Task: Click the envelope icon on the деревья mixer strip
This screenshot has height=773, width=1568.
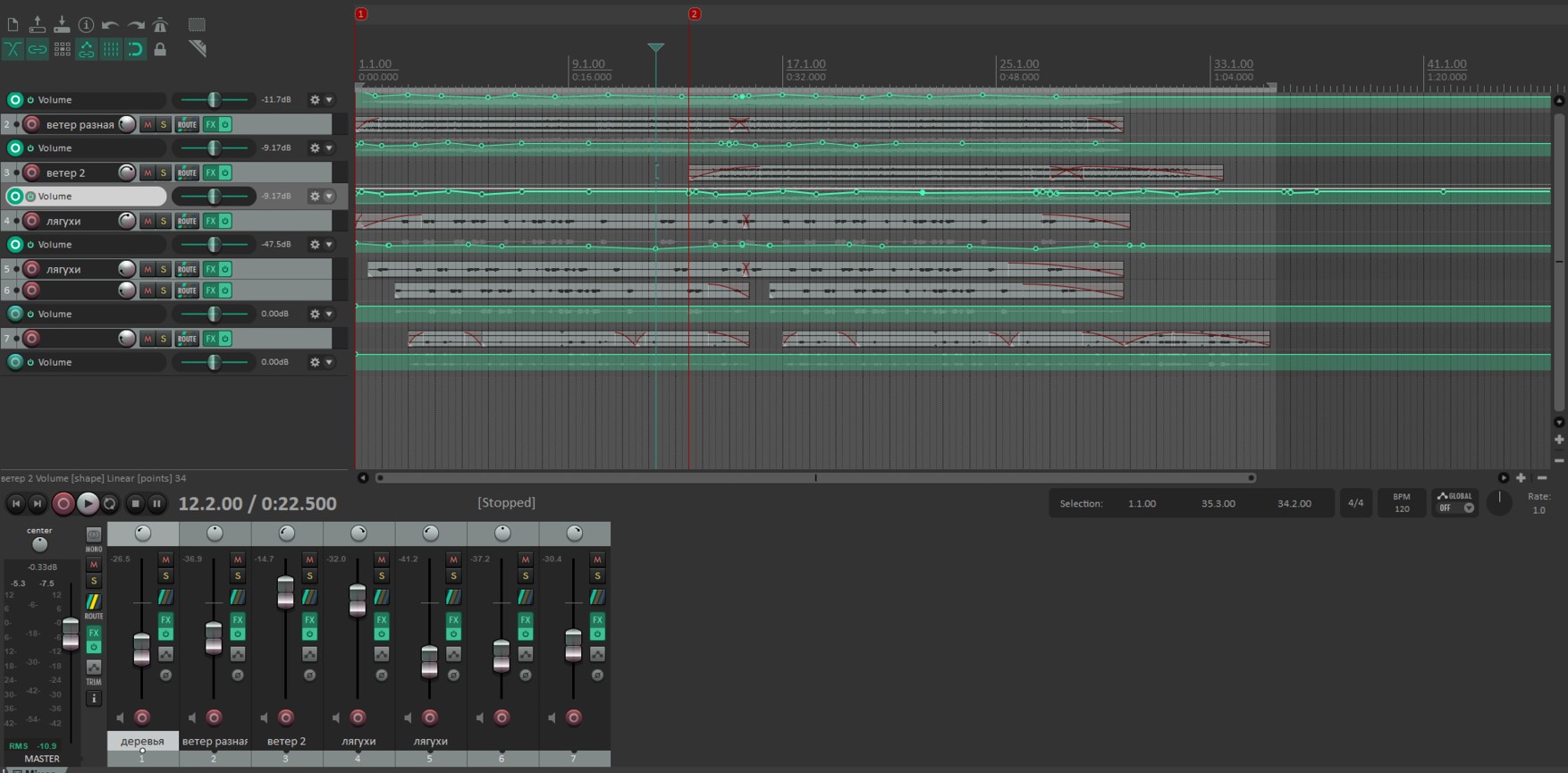Action: (165, 654)
